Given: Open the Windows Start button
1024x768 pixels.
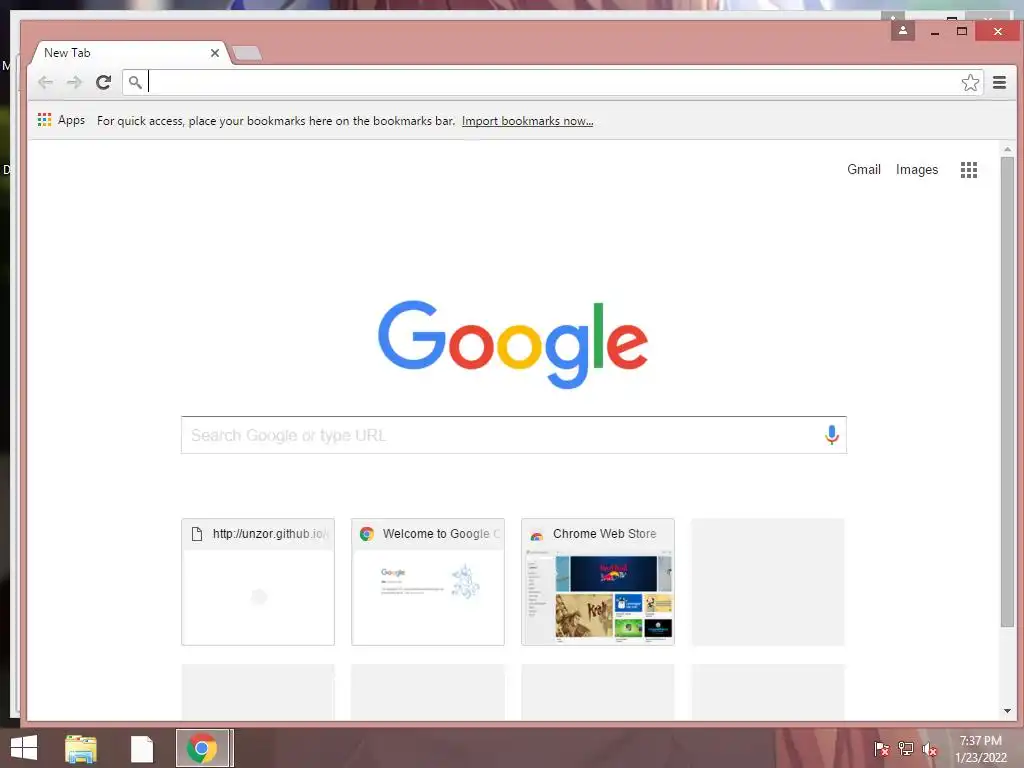Looking at the screenshot, I should [24, 748].
